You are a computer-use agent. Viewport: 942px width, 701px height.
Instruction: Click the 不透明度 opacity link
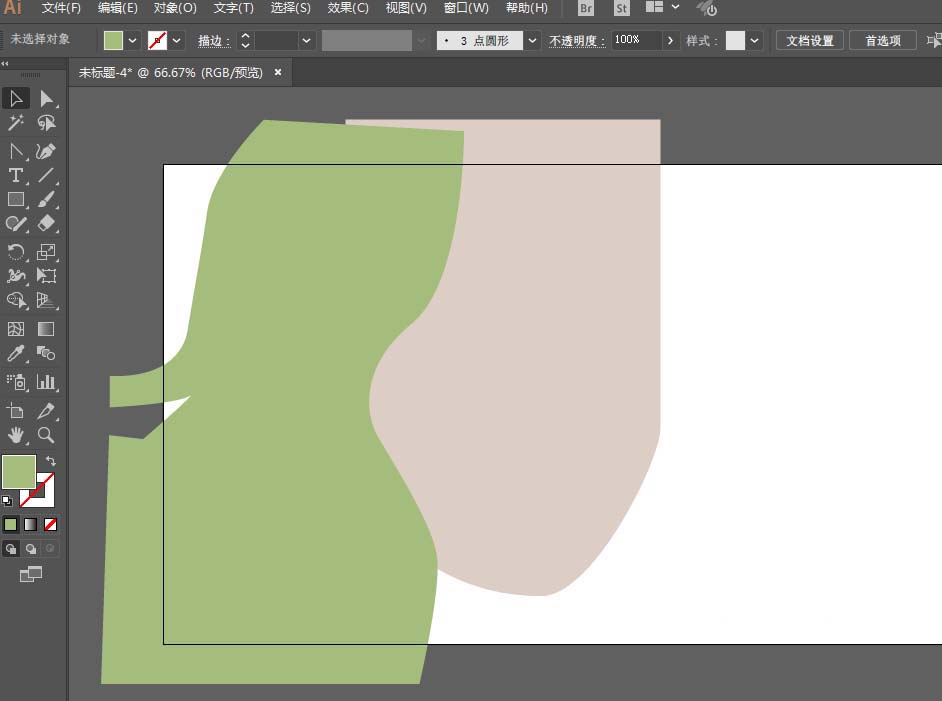(577, 40)
